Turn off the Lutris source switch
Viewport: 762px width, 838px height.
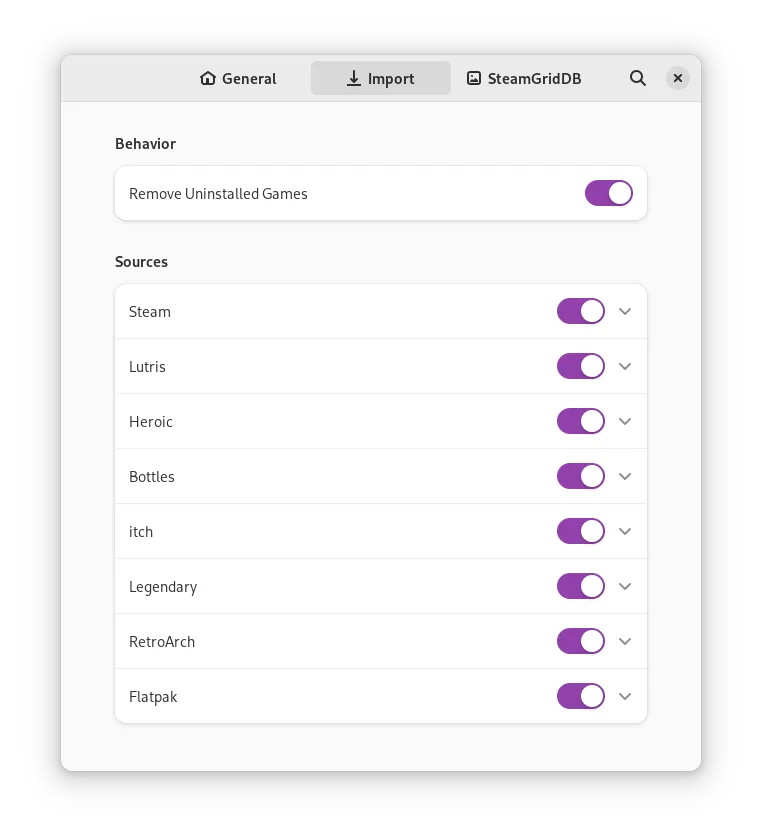(x=581, y=366)
